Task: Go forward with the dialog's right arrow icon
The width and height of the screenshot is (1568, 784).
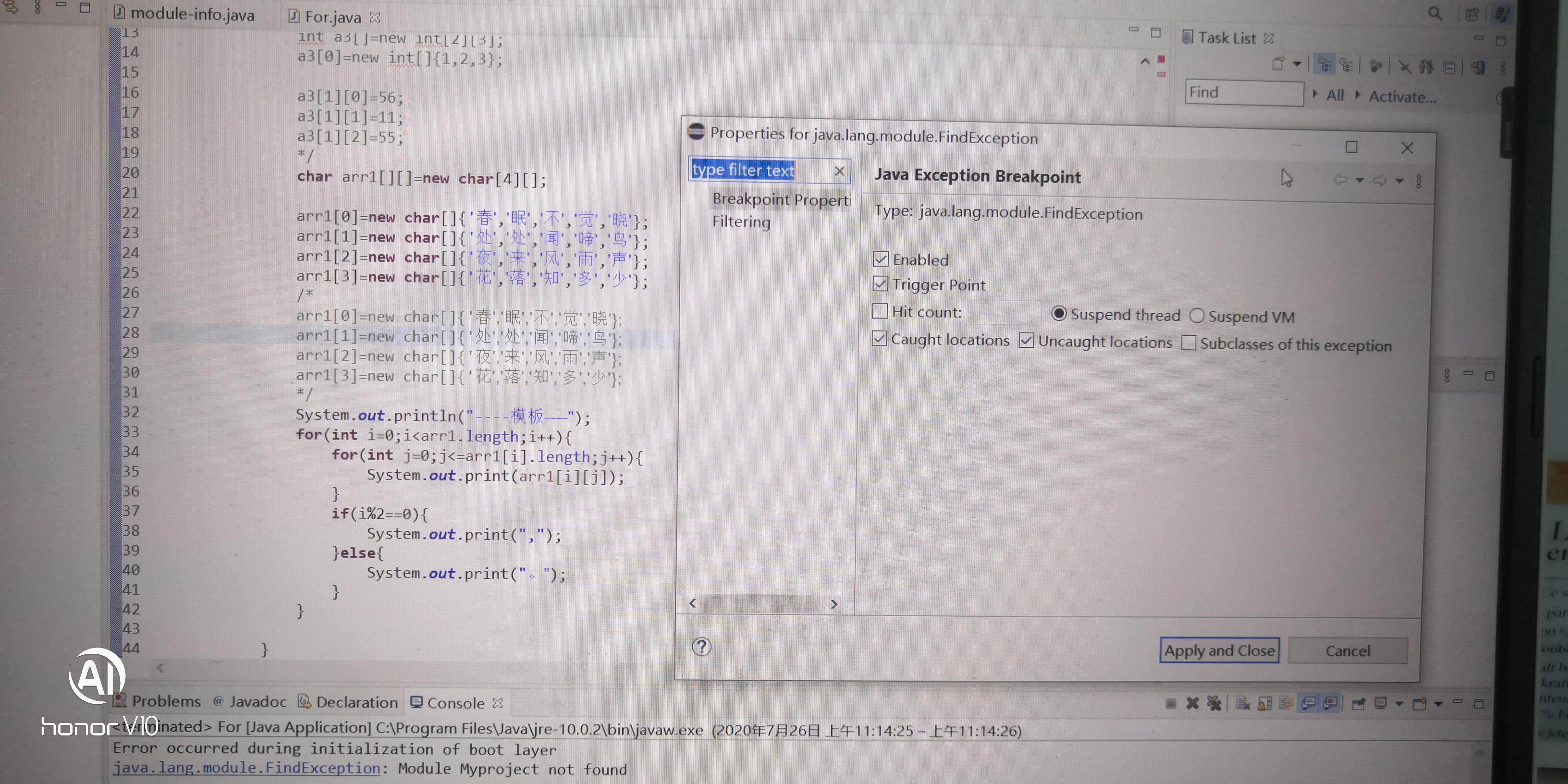Action: [x=1380, y=180]
